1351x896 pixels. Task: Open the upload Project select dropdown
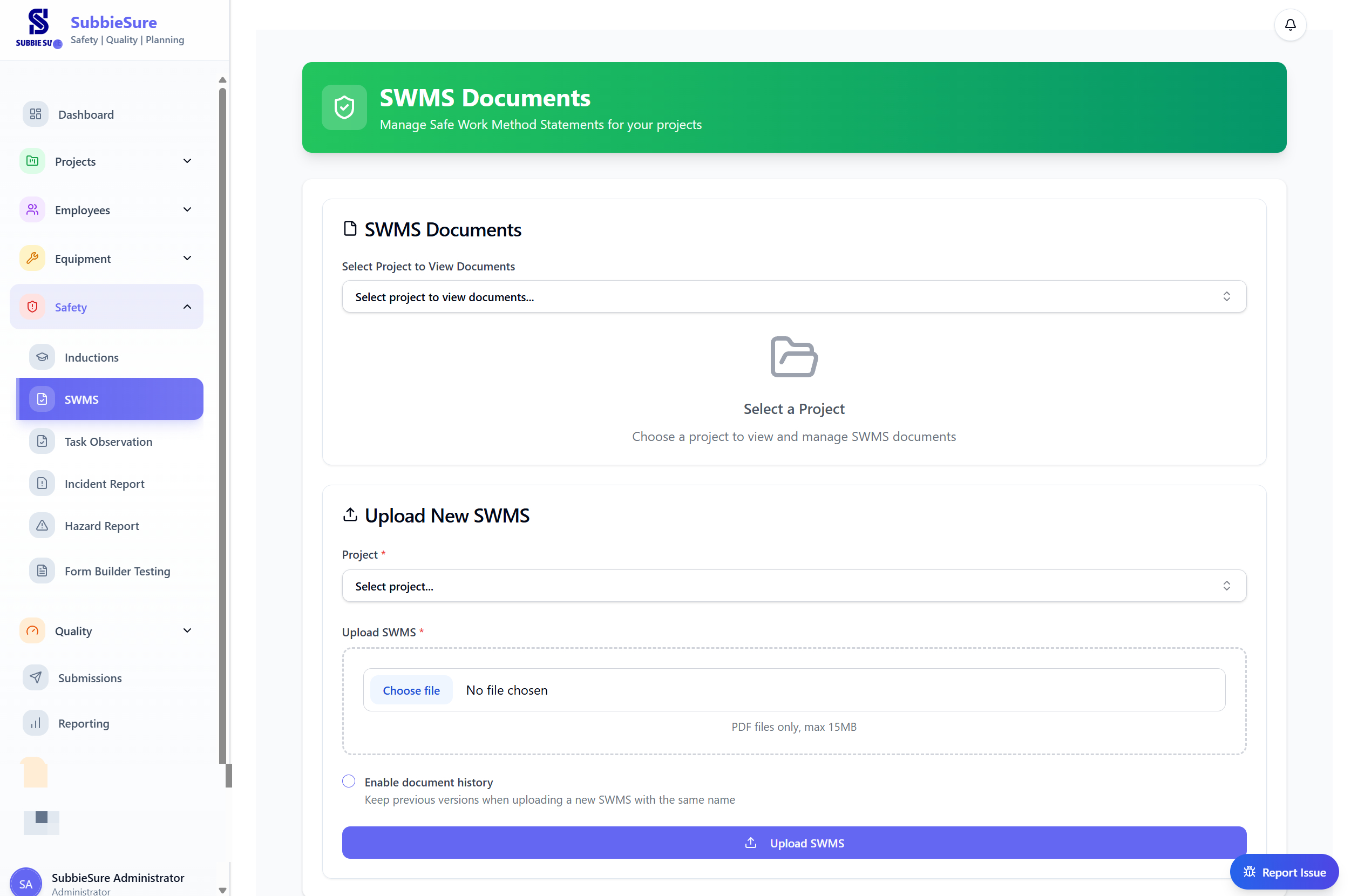coord(793,586)
